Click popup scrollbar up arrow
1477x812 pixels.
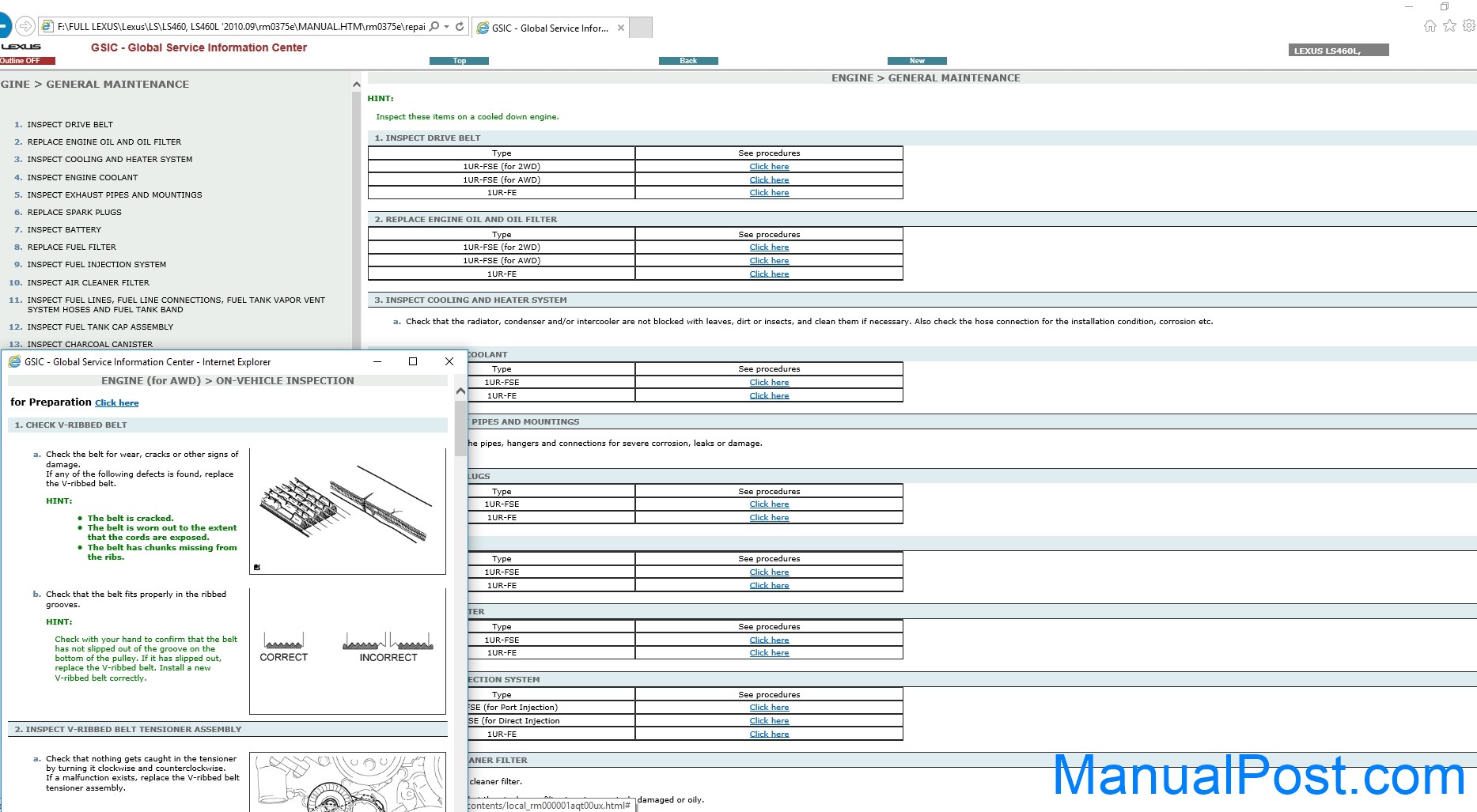point(460,391)
